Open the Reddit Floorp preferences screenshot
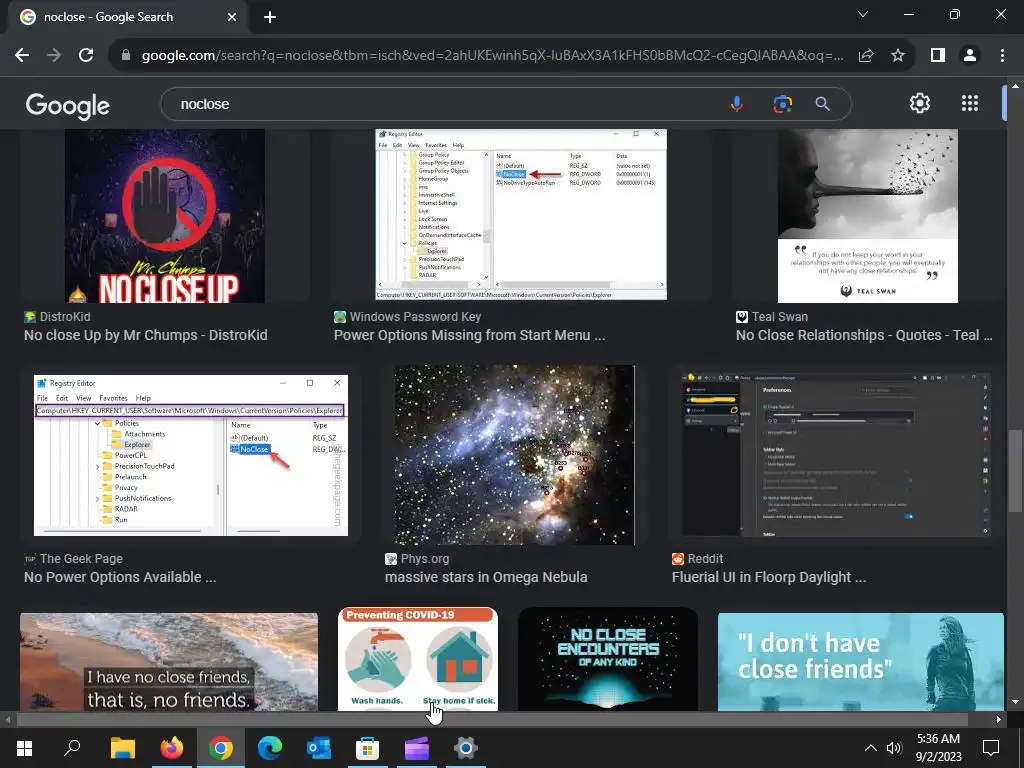This screenshot has width=1024, height=768. [835, 455]
